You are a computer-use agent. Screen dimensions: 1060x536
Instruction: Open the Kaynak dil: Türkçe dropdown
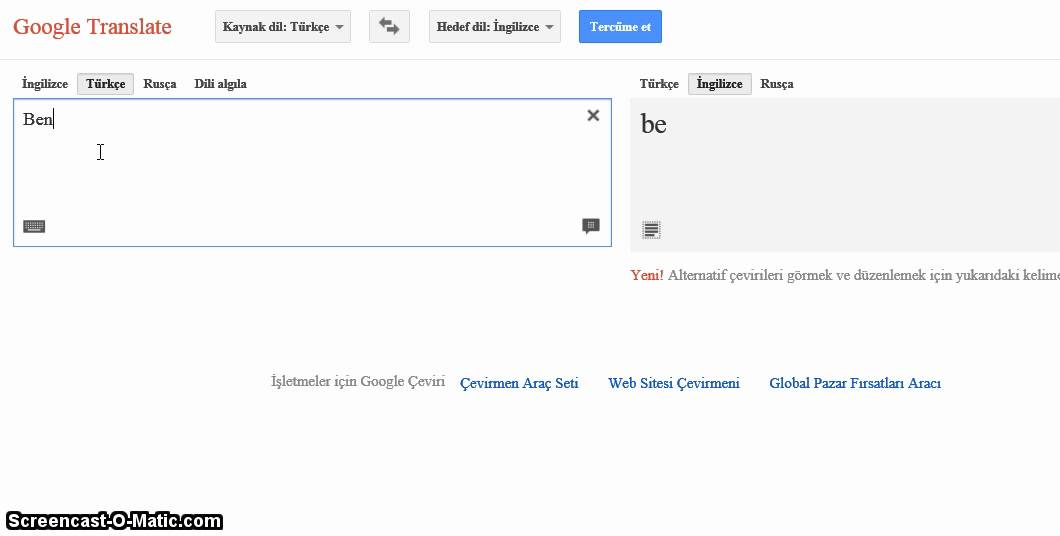[283, 27]
